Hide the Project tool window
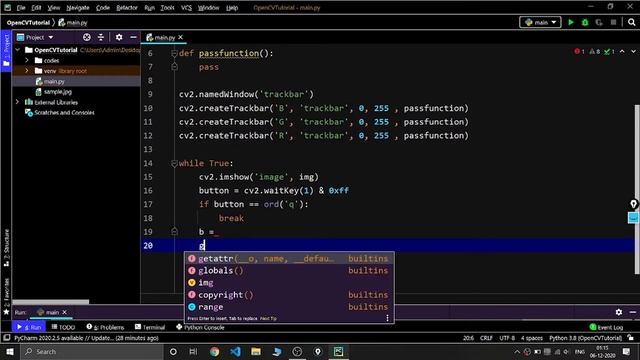The width and height of the screenshot is (640, 360). pyautogui.click(x=133, y=37)
